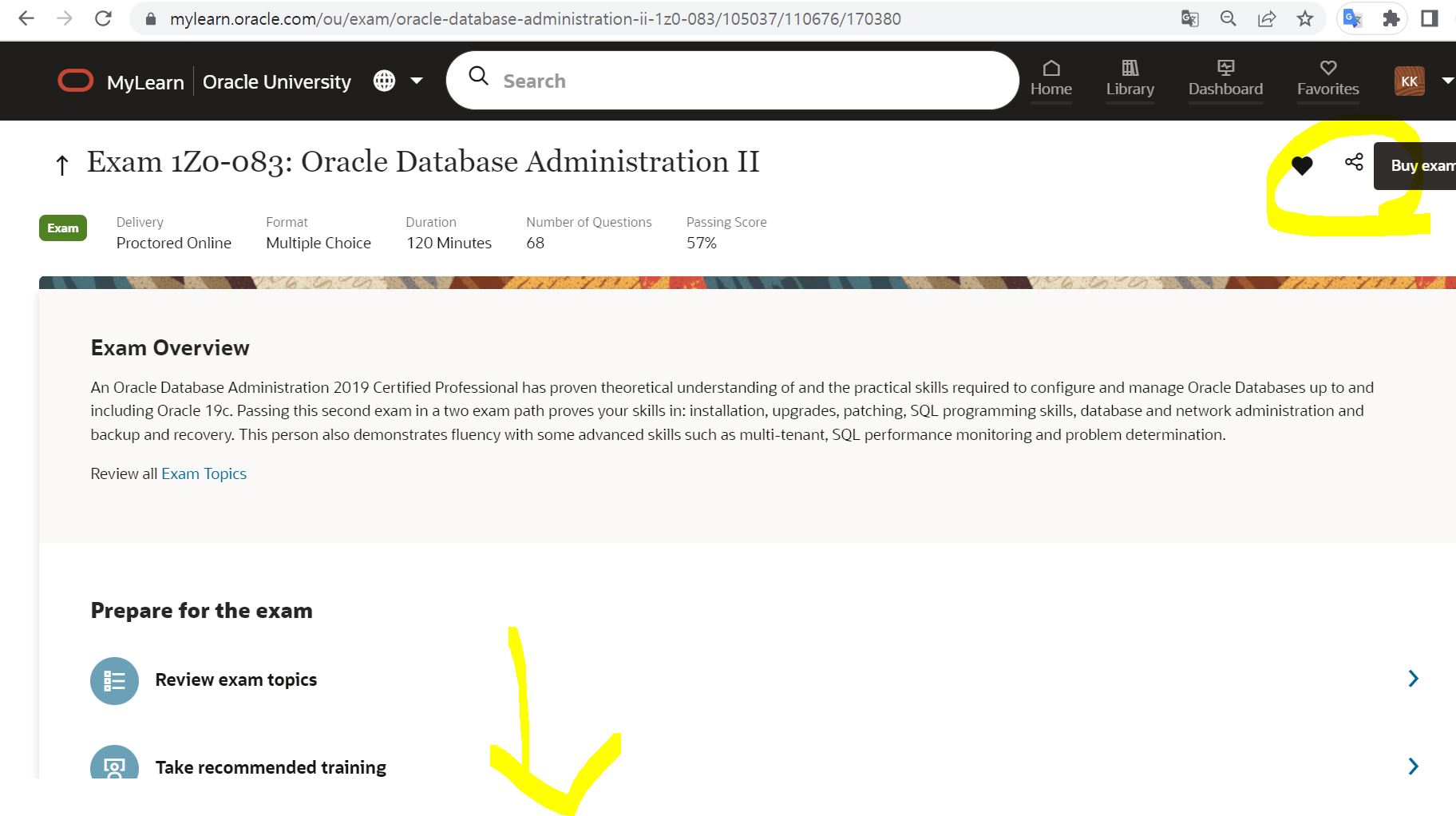Go back with the browser back arrow
The height and width of the screenshot is (816, 1456).
26,18
